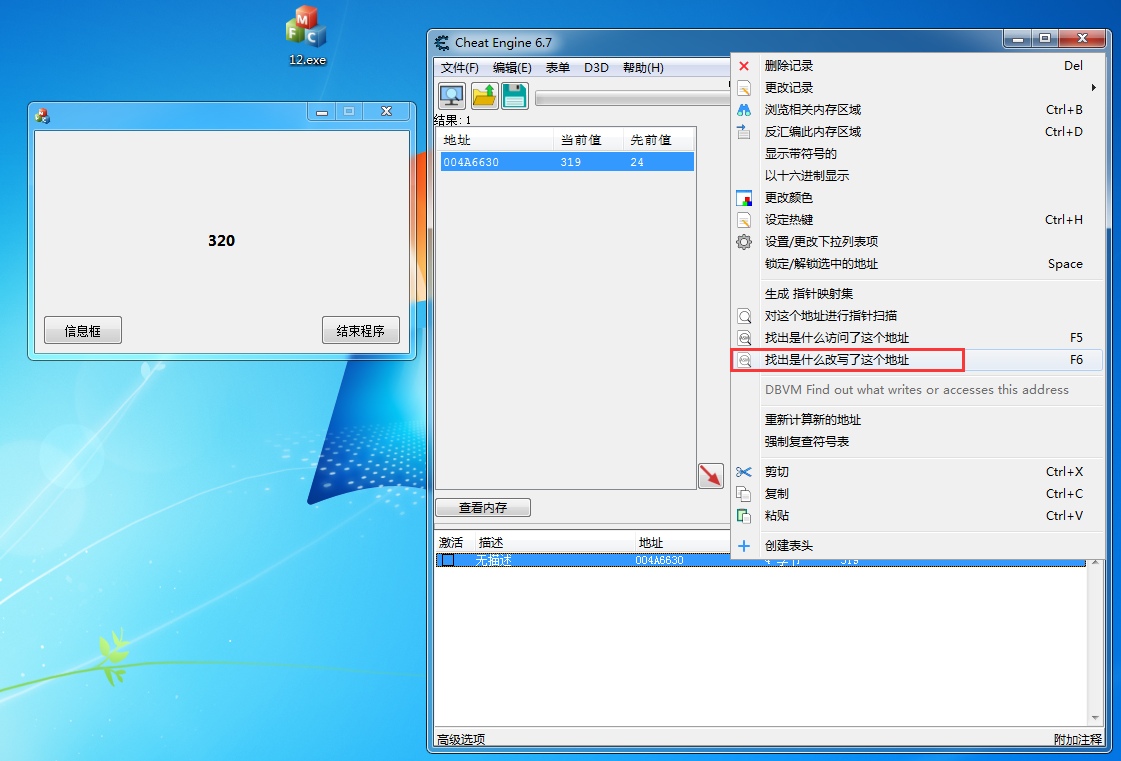The height and width of the screenshot is (761, 1121).
Task: Select the 004A6630 row in results list
Action: [x=567, y=162]
